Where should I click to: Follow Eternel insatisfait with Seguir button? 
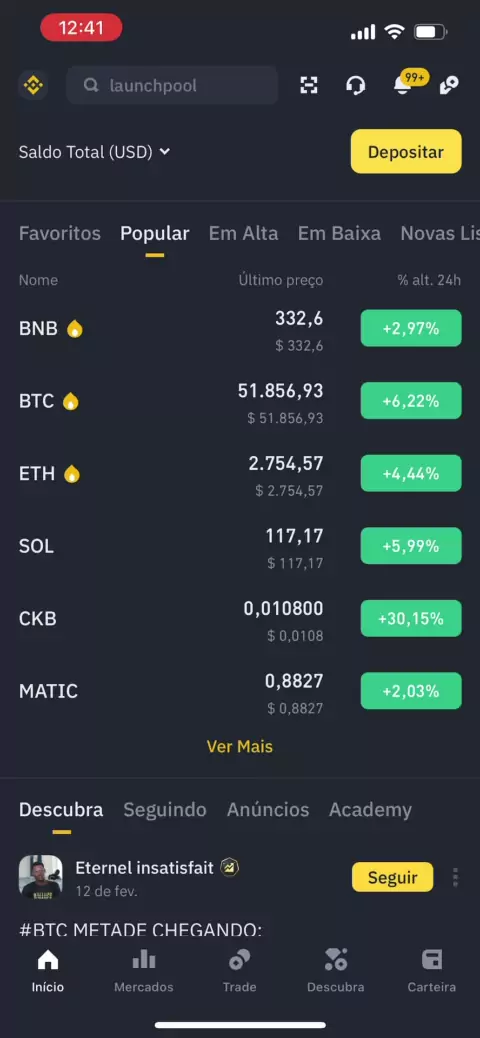click(393, 877)
